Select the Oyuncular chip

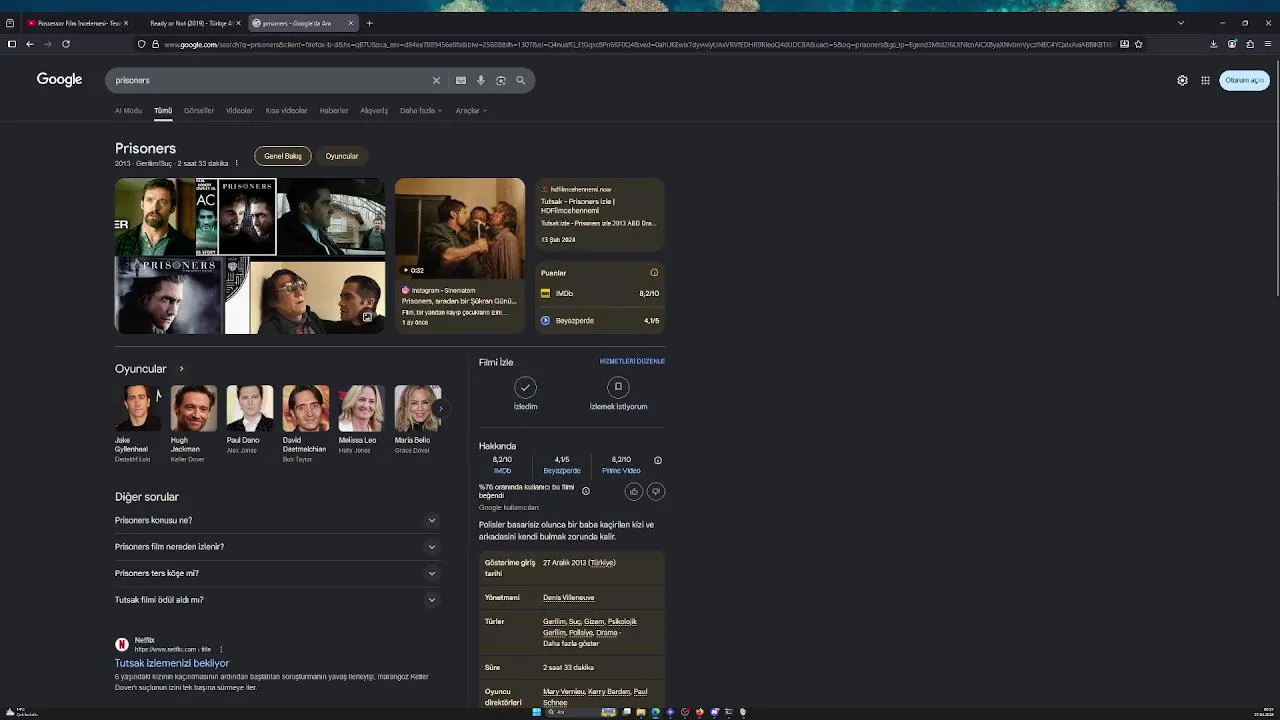pyautogui.click(x=342, y=156)
